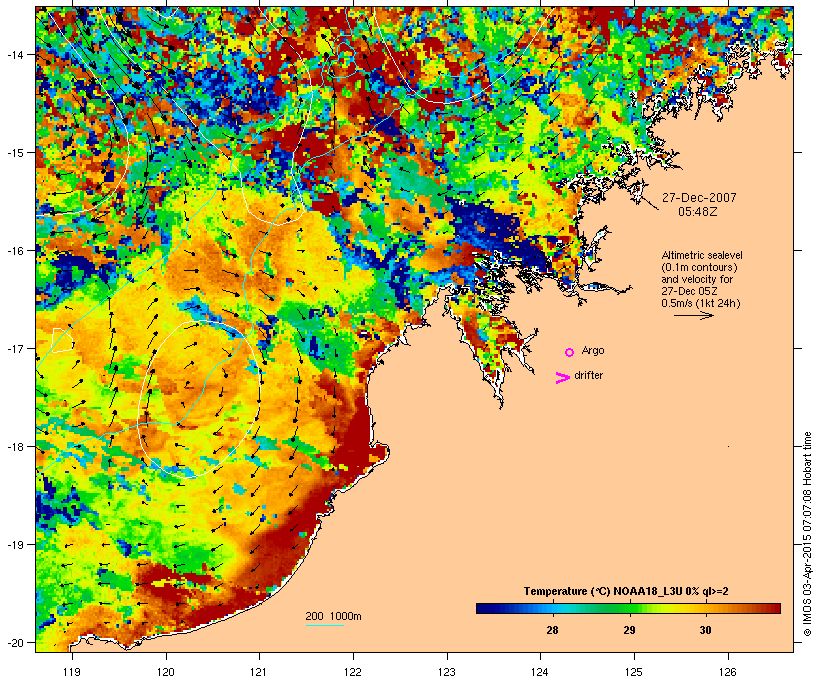Click the 'Altimetric sealevel' legend text
The width and height of the screenshot is (820, 680).
tap(702, 255)
